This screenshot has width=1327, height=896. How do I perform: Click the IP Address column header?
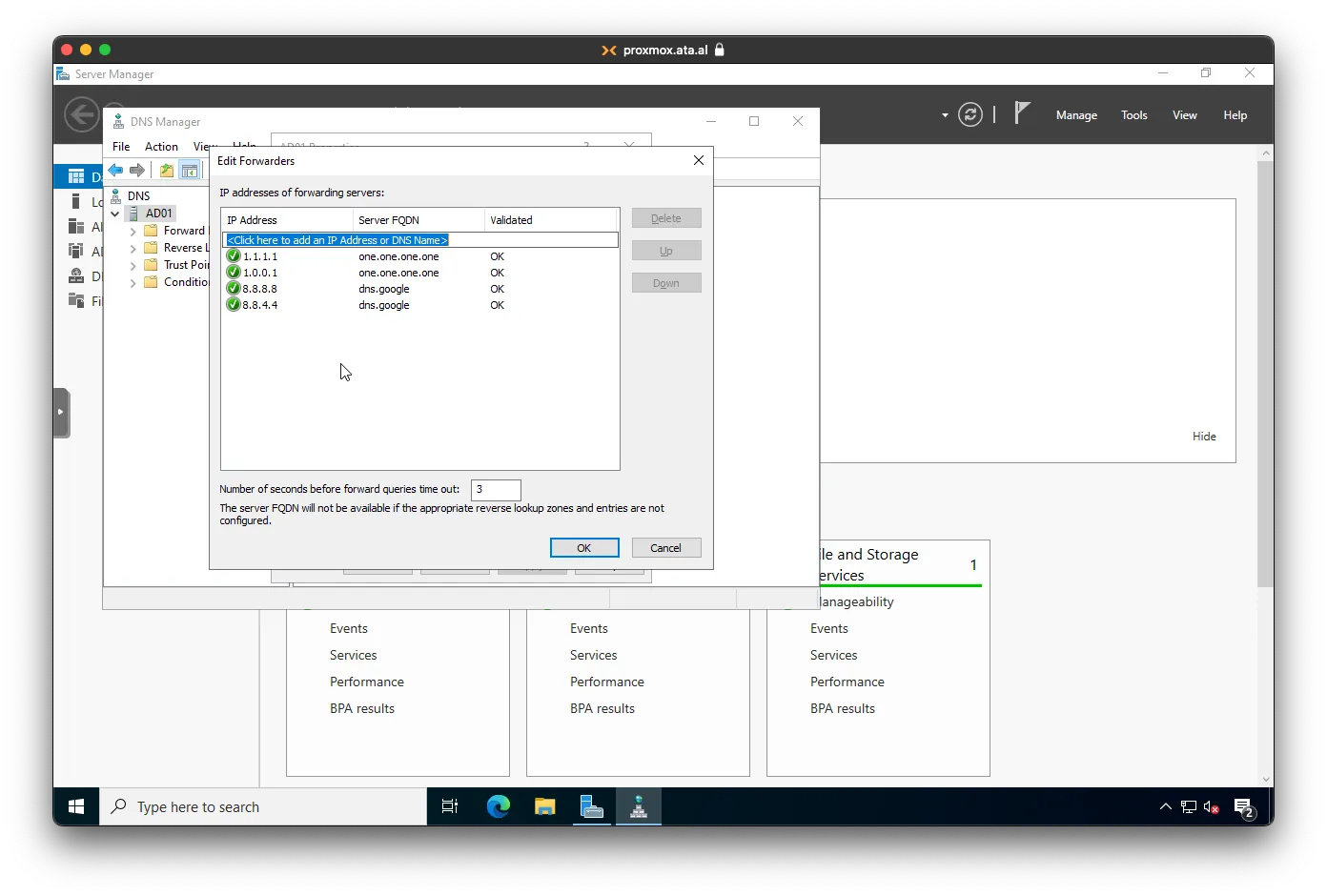[286, 220]
